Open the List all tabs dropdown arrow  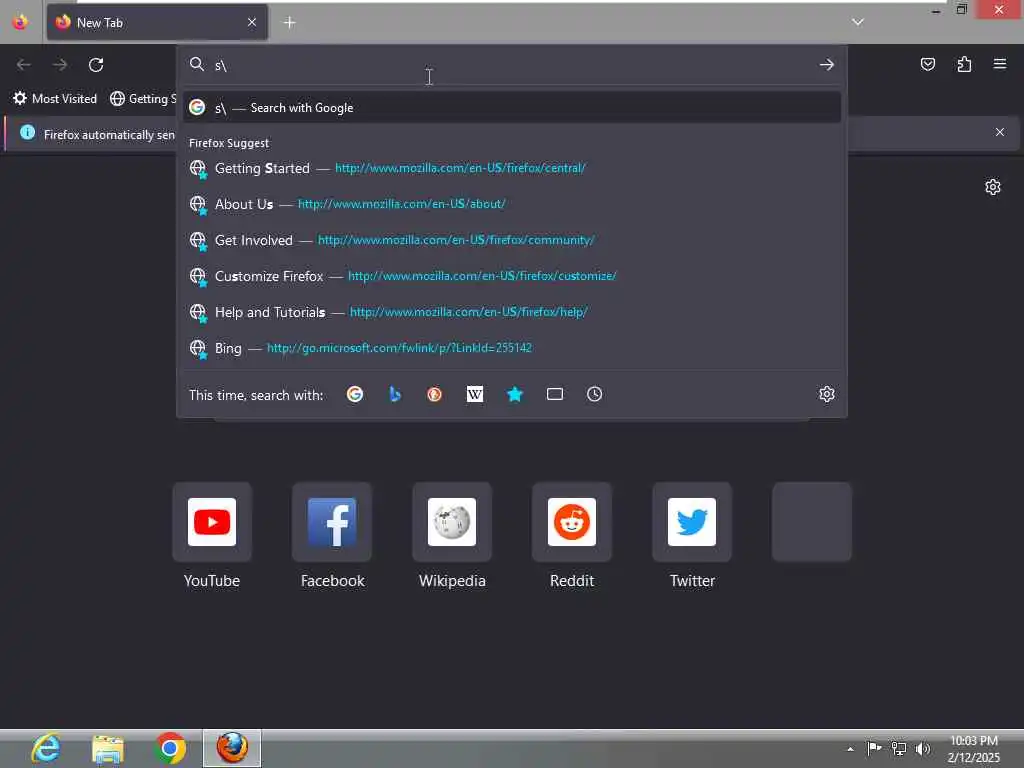coord(857,22)
